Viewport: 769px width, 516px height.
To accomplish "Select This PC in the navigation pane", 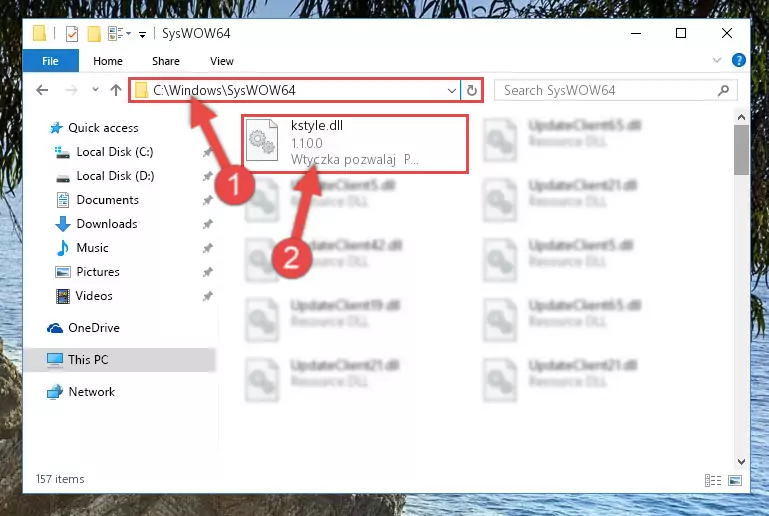I will tap(119, 360).
